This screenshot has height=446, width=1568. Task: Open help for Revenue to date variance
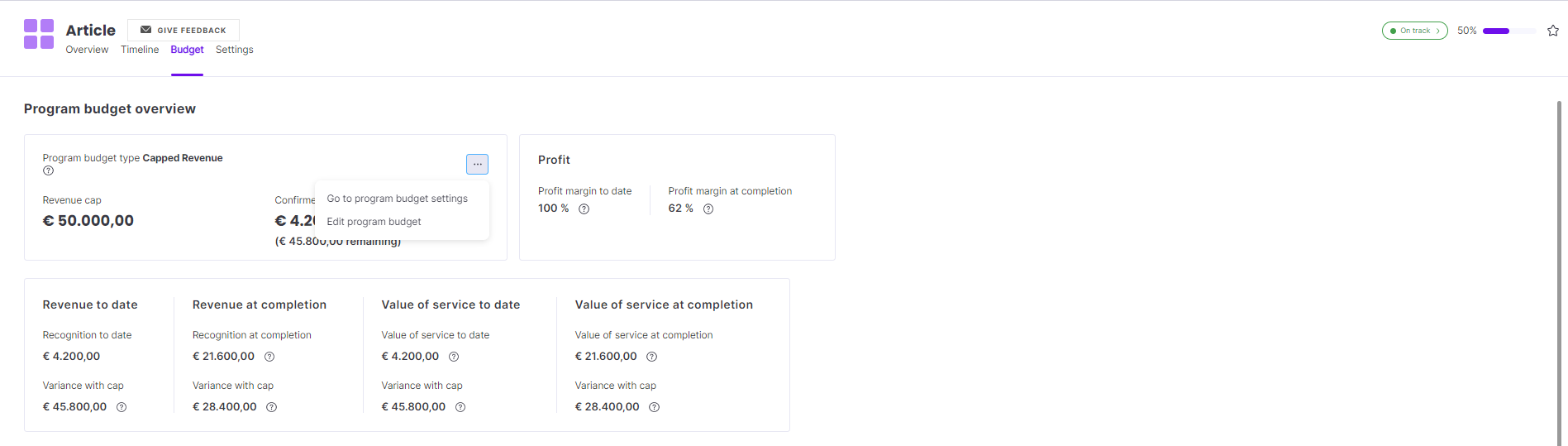tap(122, 407)
